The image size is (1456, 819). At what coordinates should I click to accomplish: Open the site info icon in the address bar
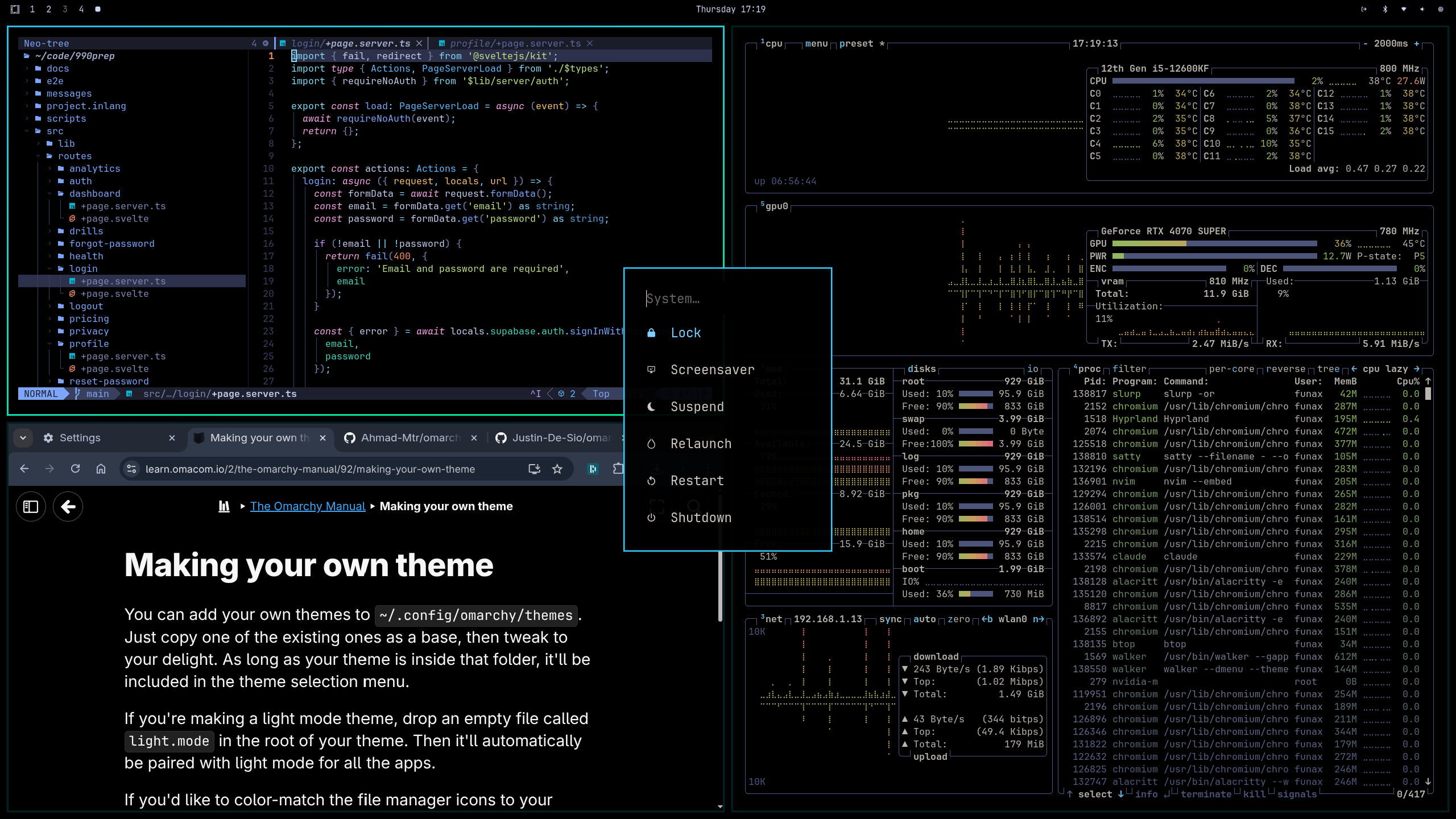(x=131, y=469)
